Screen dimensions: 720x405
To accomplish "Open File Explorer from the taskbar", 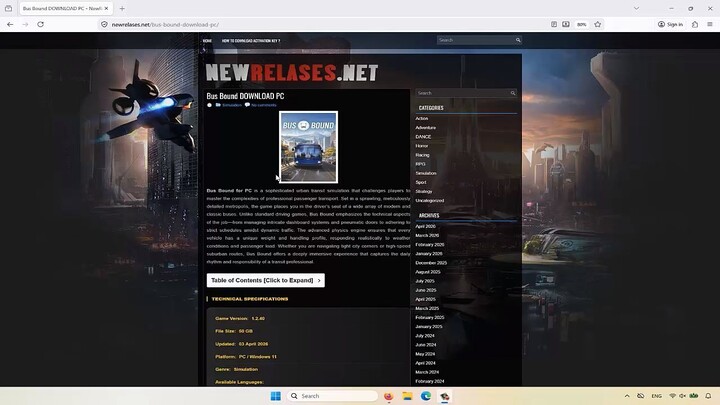I will tap(407, 396).
